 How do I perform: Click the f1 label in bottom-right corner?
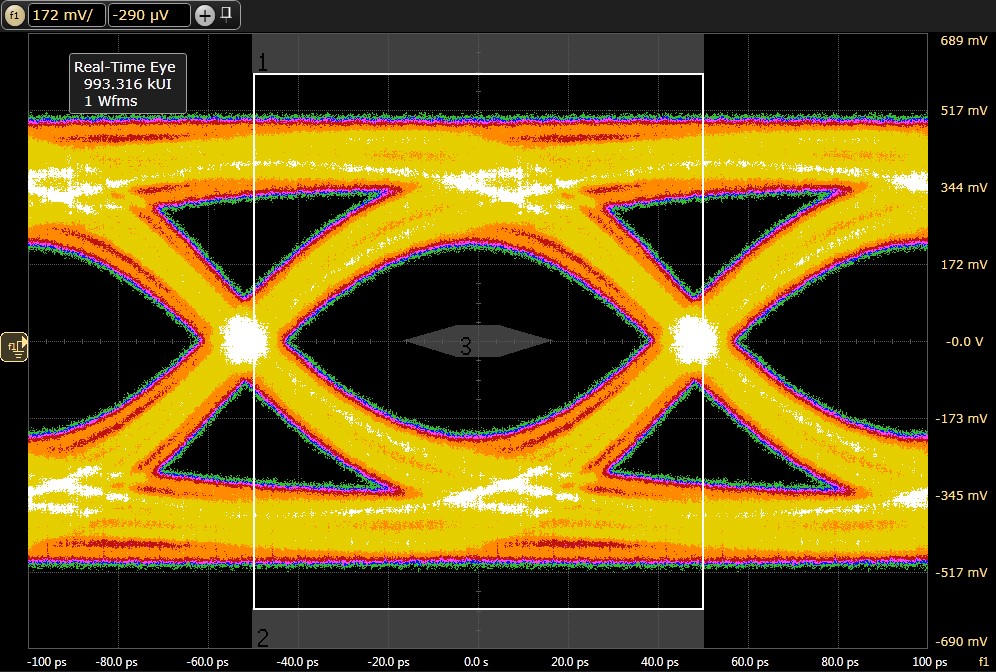(x=983, y=662)
